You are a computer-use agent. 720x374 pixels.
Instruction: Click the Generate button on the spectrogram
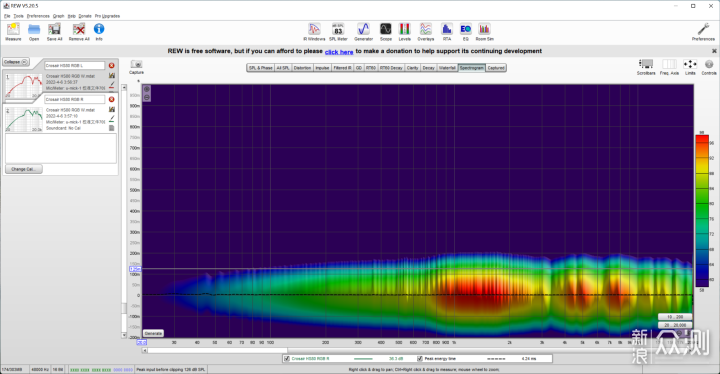pos(153,334)
